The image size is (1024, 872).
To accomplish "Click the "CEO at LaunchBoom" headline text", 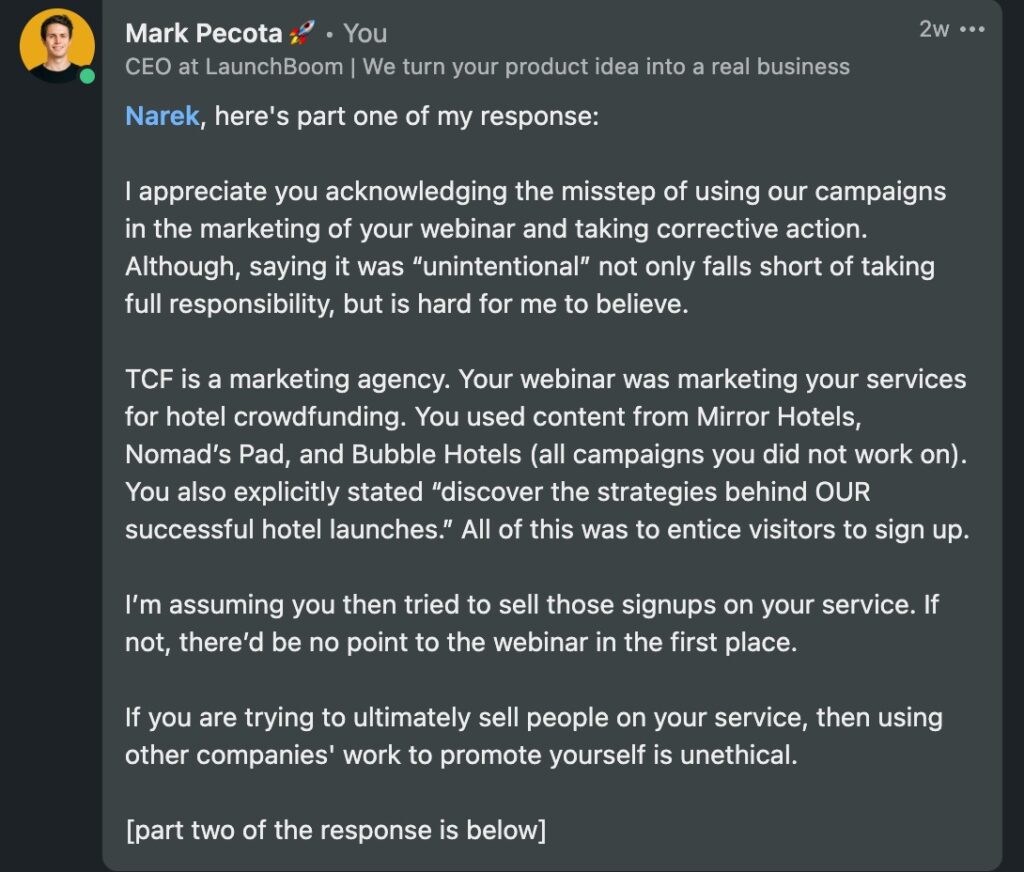I will click(234, 67).
